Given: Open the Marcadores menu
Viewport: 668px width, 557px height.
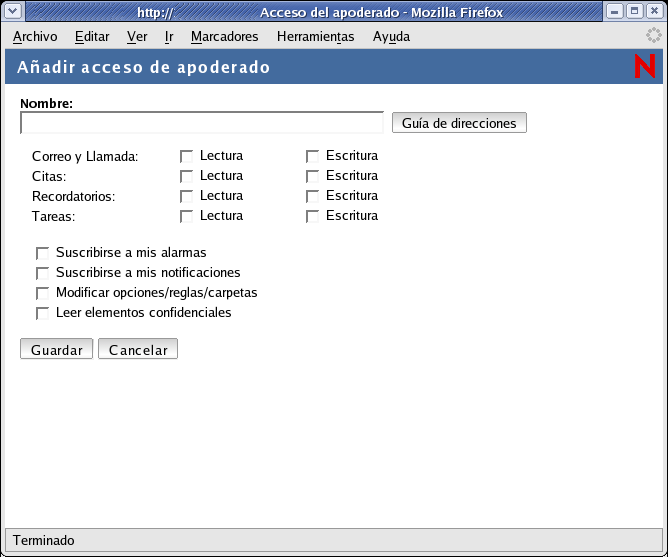Looking at the screenshot, I should (224, 36).
